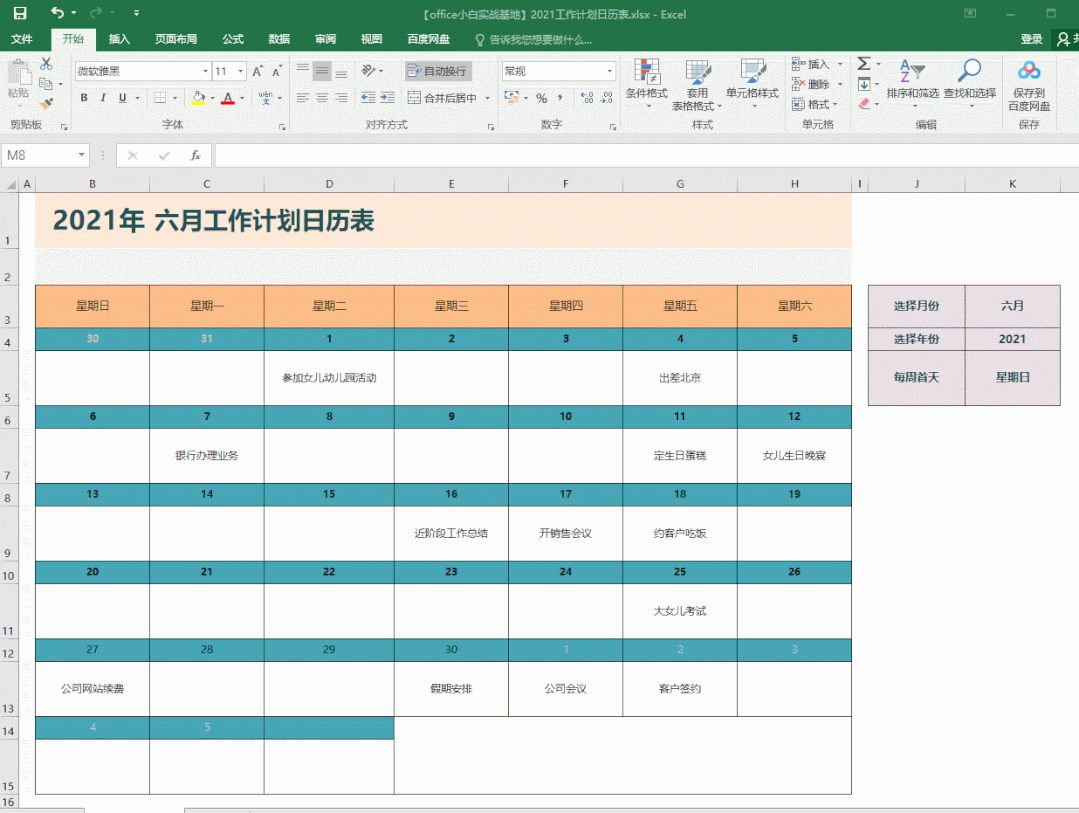Image resolution: width=1079 pixels, height=813 pixels.
Task: Switch to the 插入 ribbon tab
Action: [x=118, y=39]
